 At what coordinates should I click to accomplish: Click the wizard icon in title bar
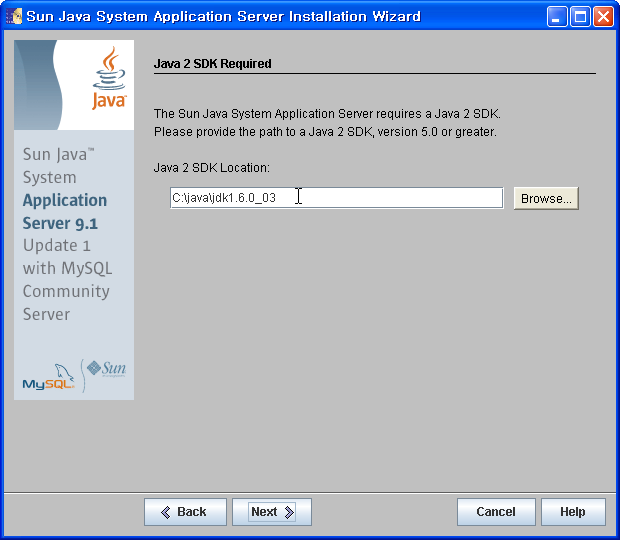tap(14, 16)
